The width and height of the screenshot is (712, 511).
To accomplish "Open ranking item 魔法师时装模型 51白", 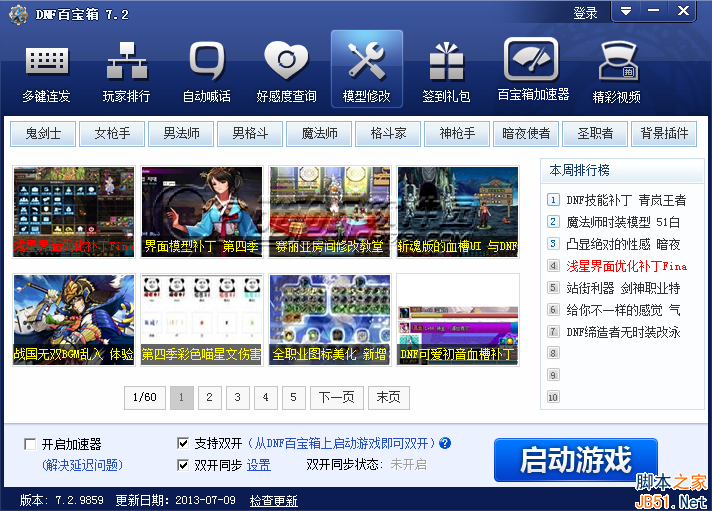I will point(623,222).
